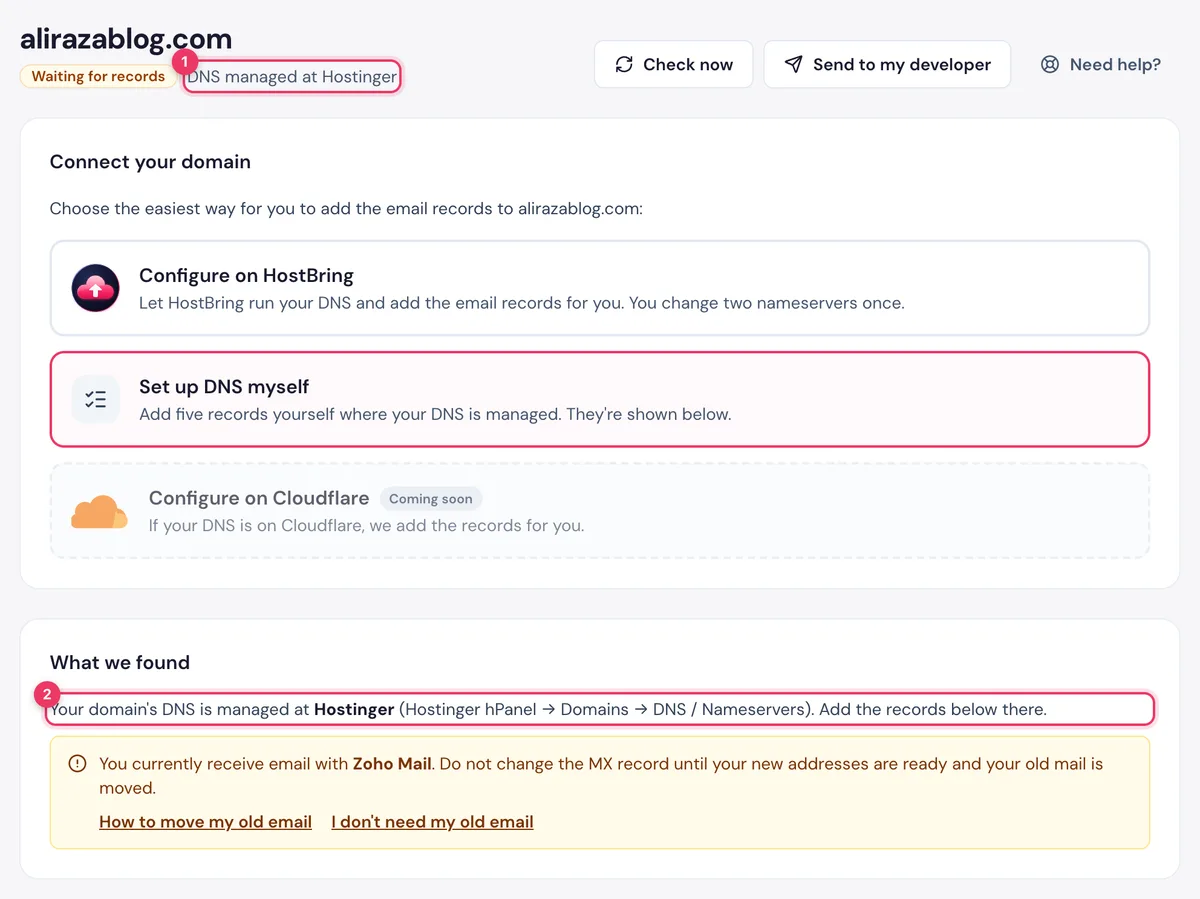Click the bold Hostinger name in What we found
1200x899 pixels.
tap(354, 709)
